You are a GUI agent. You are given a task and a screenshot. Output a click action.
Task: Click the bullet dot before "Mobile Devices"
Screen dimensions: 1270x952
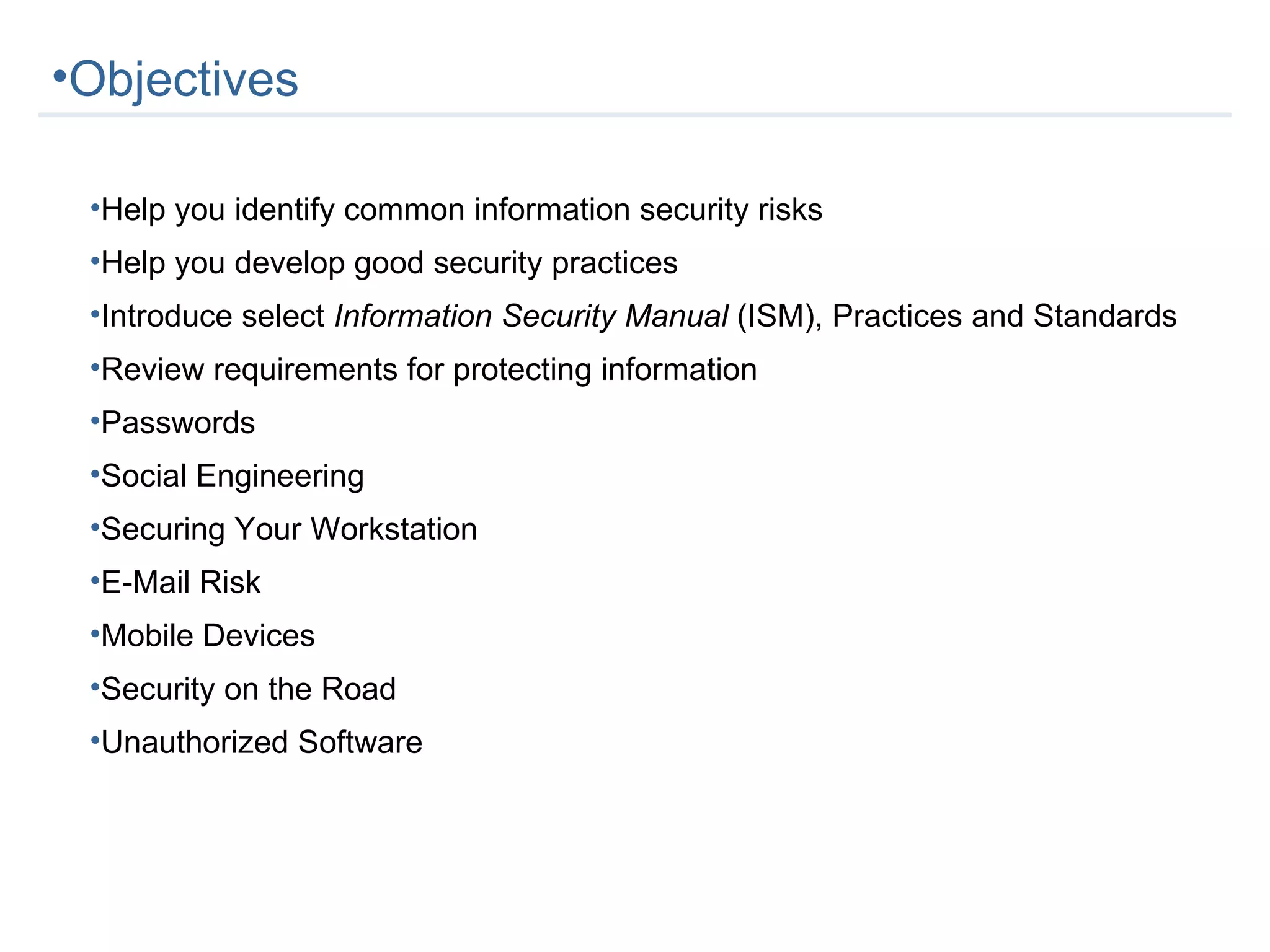[x=95, y=634]
